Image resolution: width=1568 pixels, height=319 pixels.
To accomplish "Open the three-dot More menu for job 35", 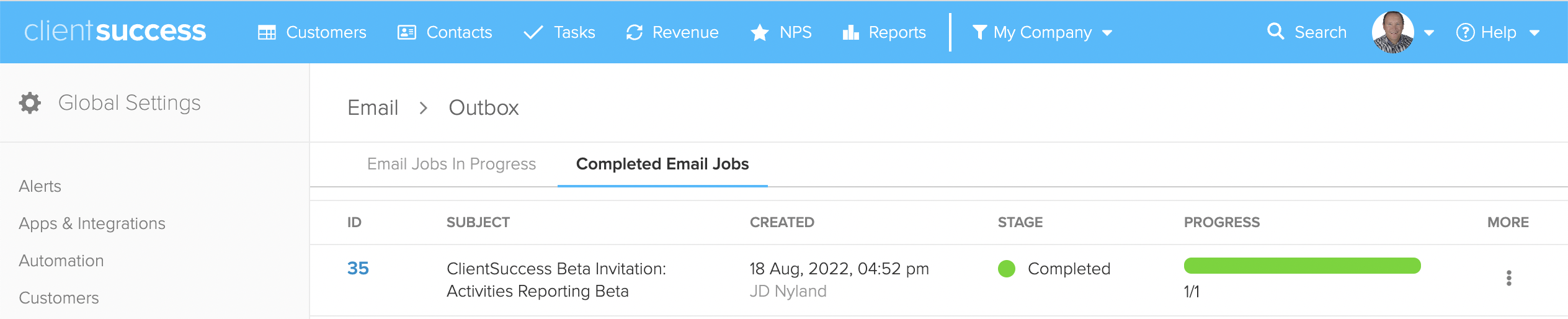I will 1509,278.
